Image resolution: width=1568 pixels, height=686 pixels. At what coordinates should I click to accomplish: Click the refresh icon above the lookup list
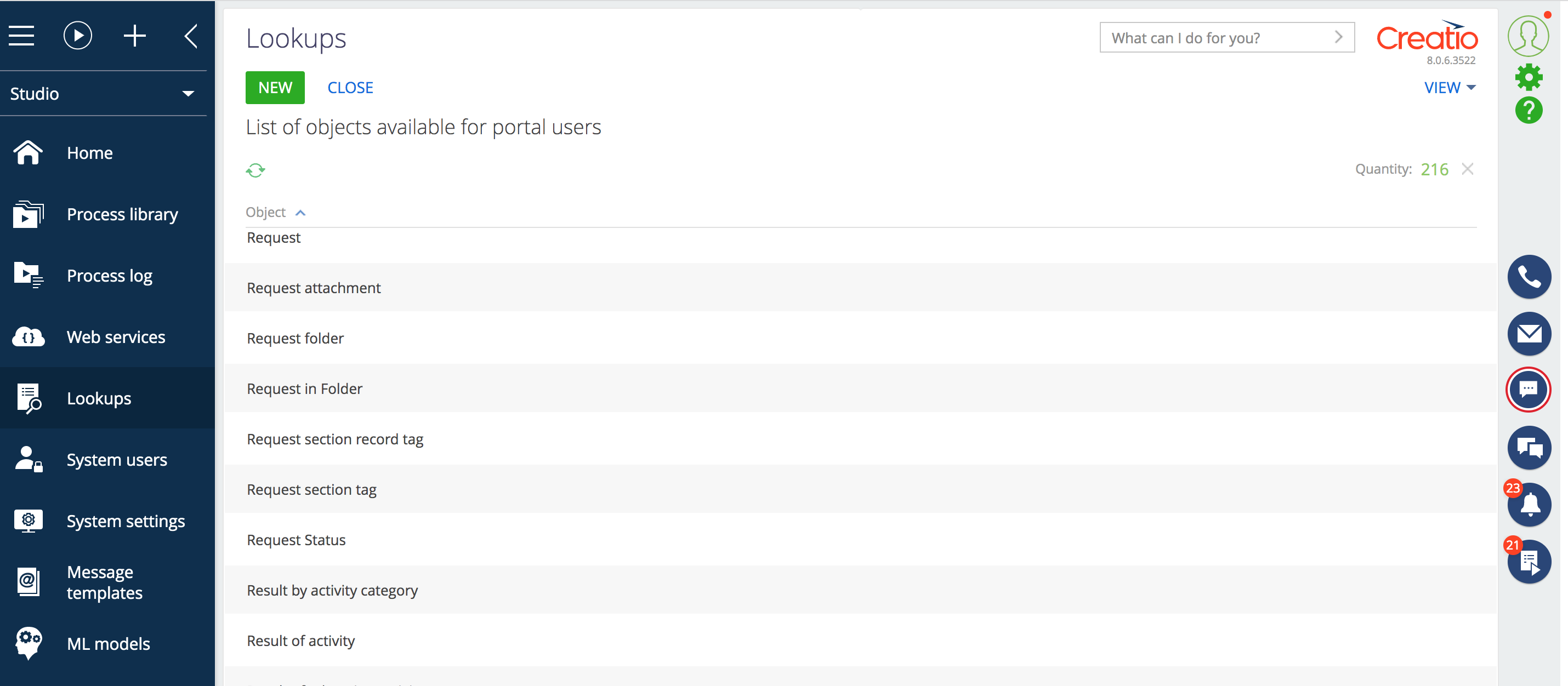tap(256, 170)
